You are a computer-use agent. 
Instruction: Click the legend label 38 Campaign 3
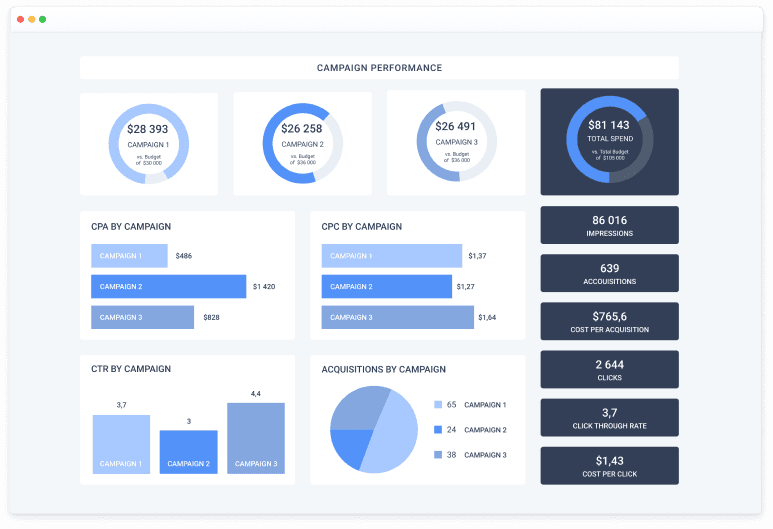(x=477, y=455)
